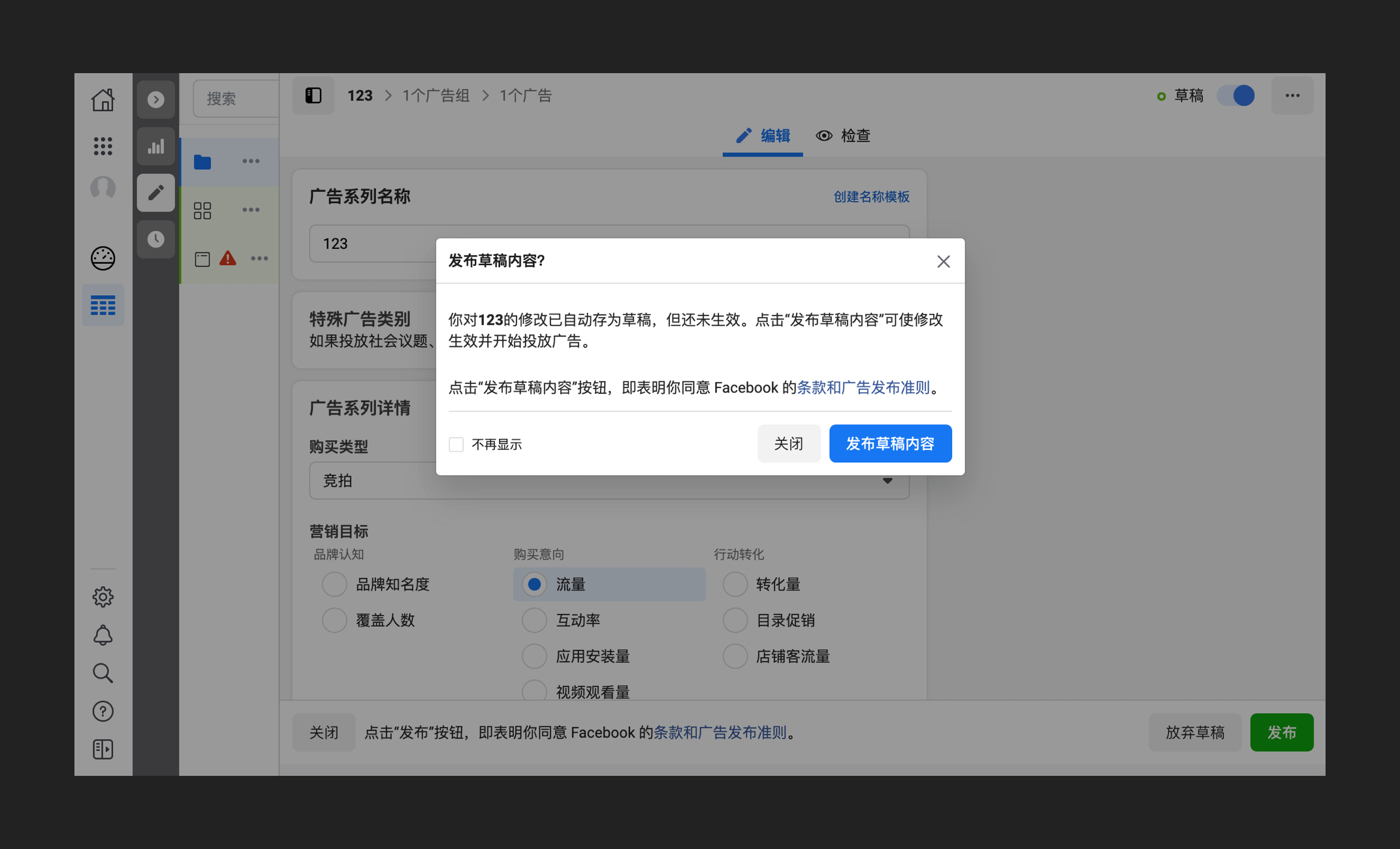The width and height of the screenshot is (1400, 849).
Task: Switch to the 编辑 tab
Action: tap(763, 136)
